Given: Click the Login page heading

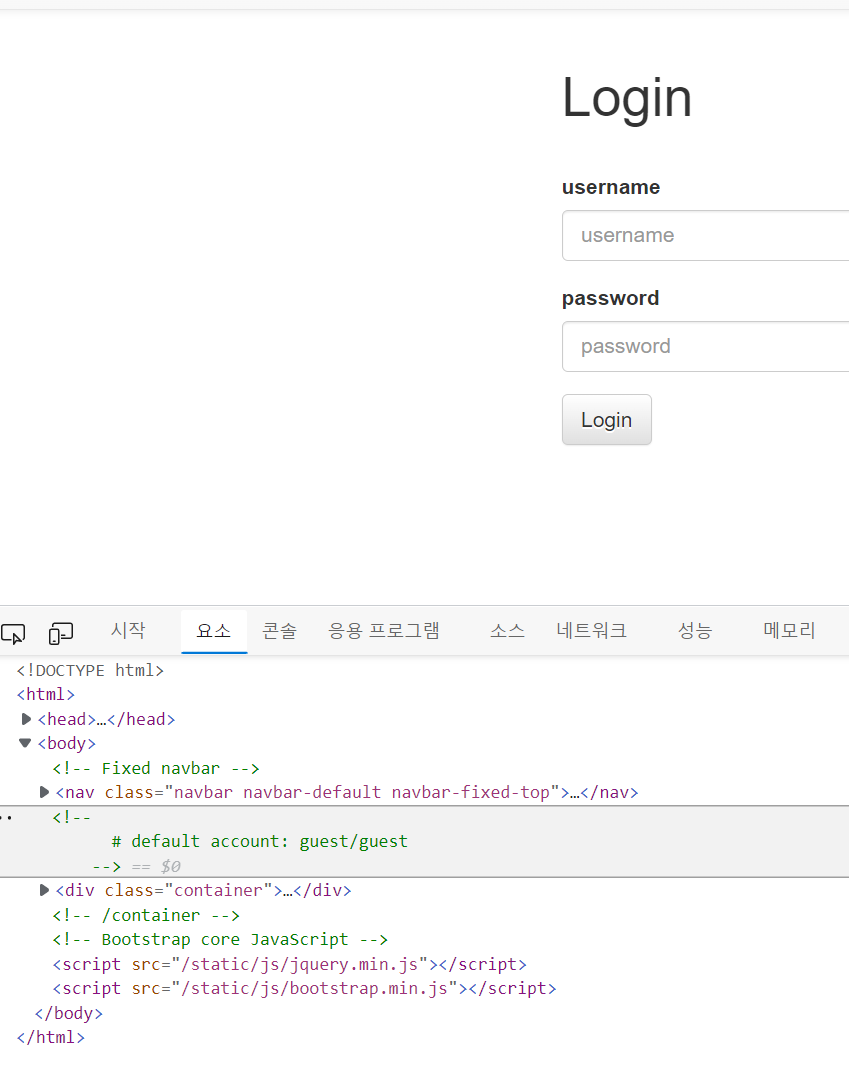Looking at the screenshot, I should pos(627,98).
